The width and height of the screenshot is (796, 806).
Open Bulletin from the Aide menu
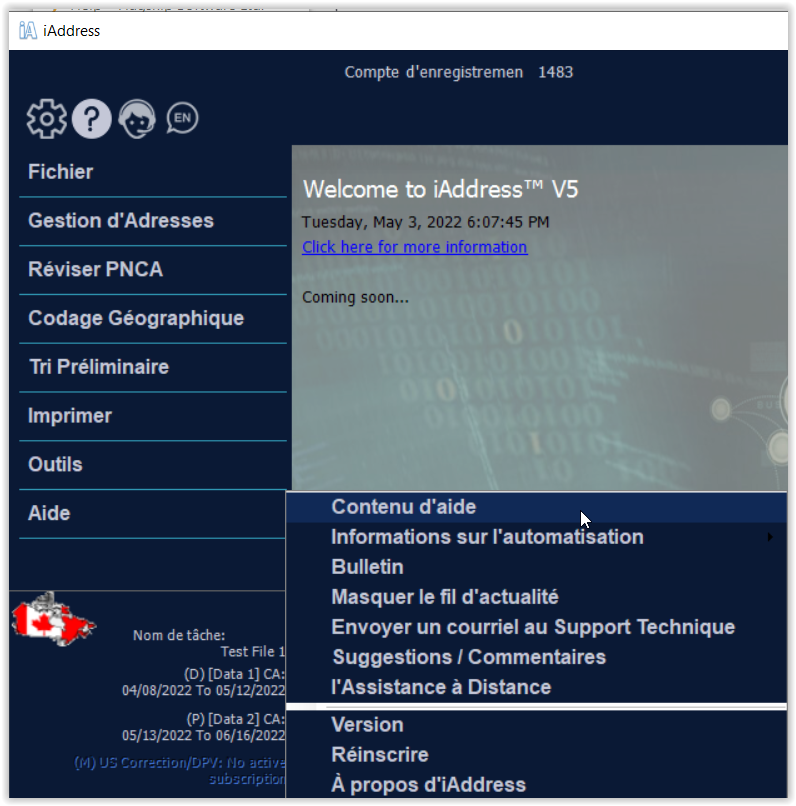pos(536,567)
